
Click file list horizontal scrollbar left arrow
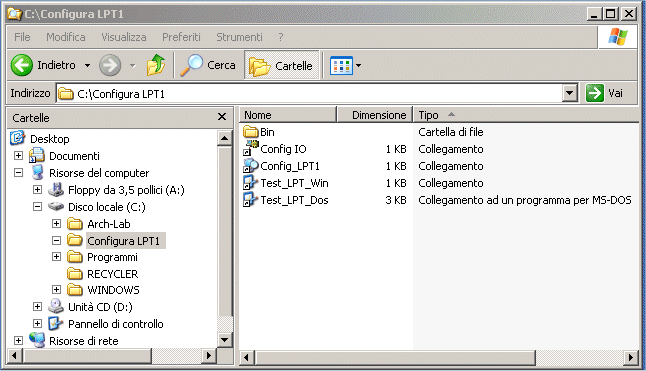247,357
